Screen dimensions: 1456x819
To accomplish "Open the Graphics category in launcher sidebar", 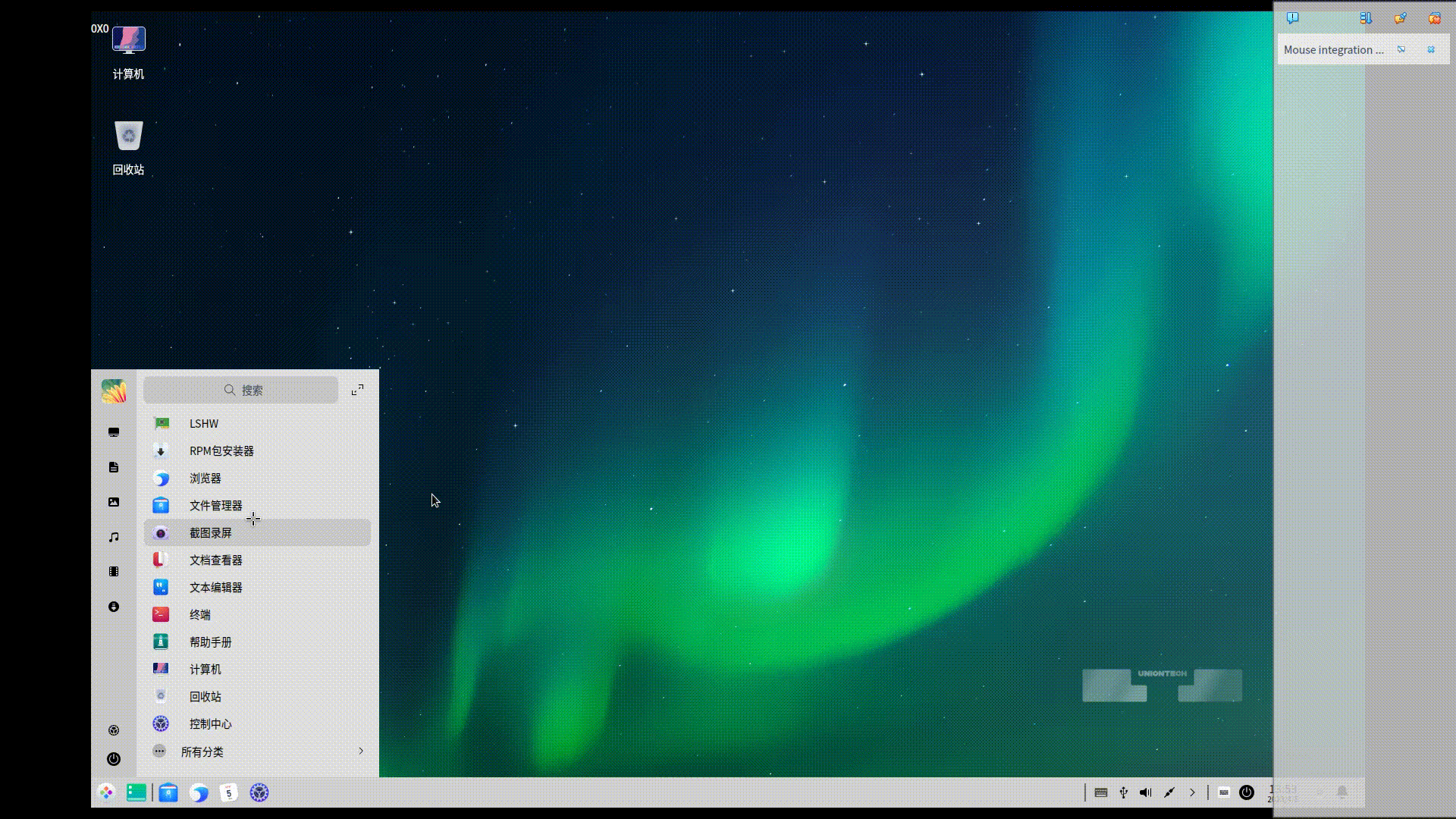I will click(114, 502).
